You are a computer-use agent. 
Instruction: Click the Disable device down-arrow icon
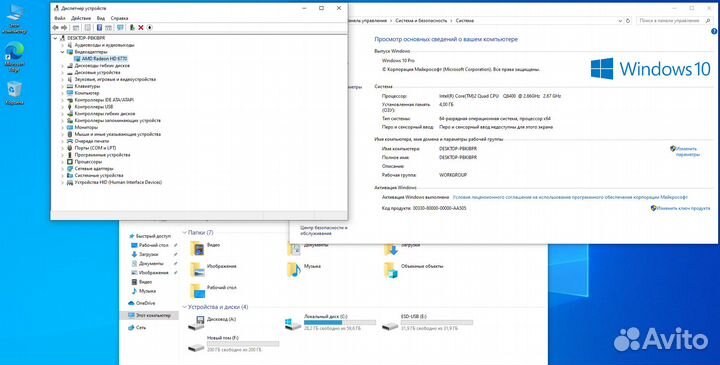tap(150, 28)
